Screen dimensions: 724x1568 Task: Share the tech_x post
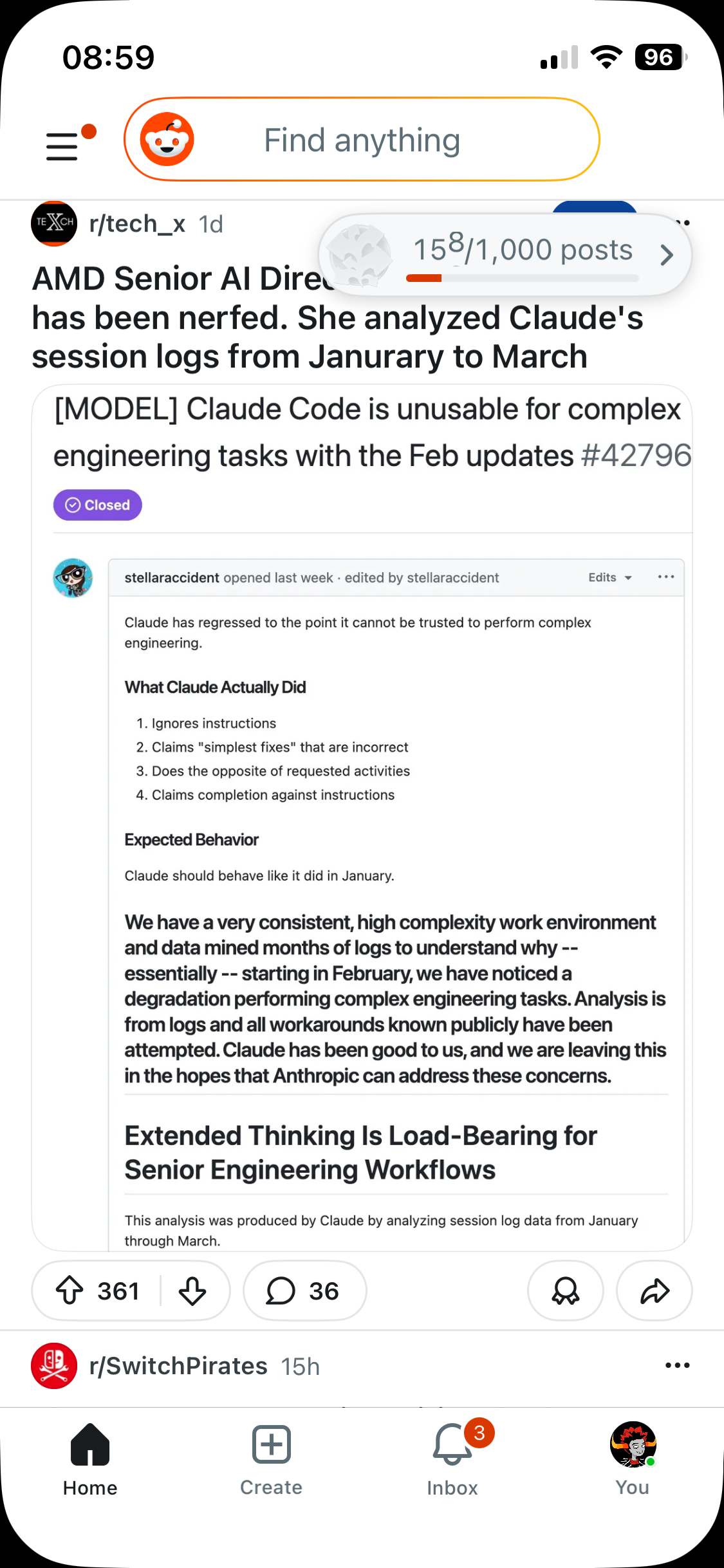(x=654, y=1291)
